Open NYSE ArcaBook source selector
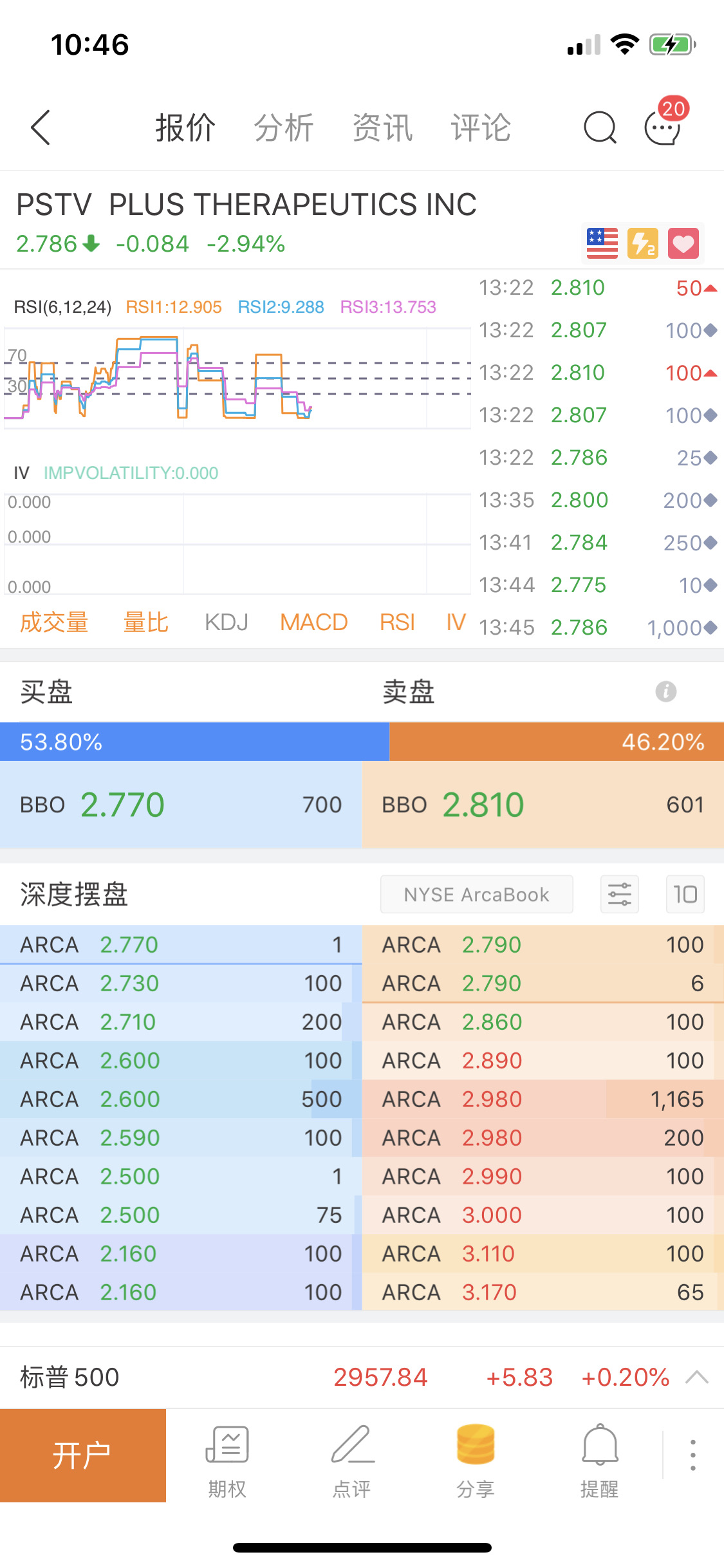724x1568 pixels. pyautogui.click(x=477, y=894)
